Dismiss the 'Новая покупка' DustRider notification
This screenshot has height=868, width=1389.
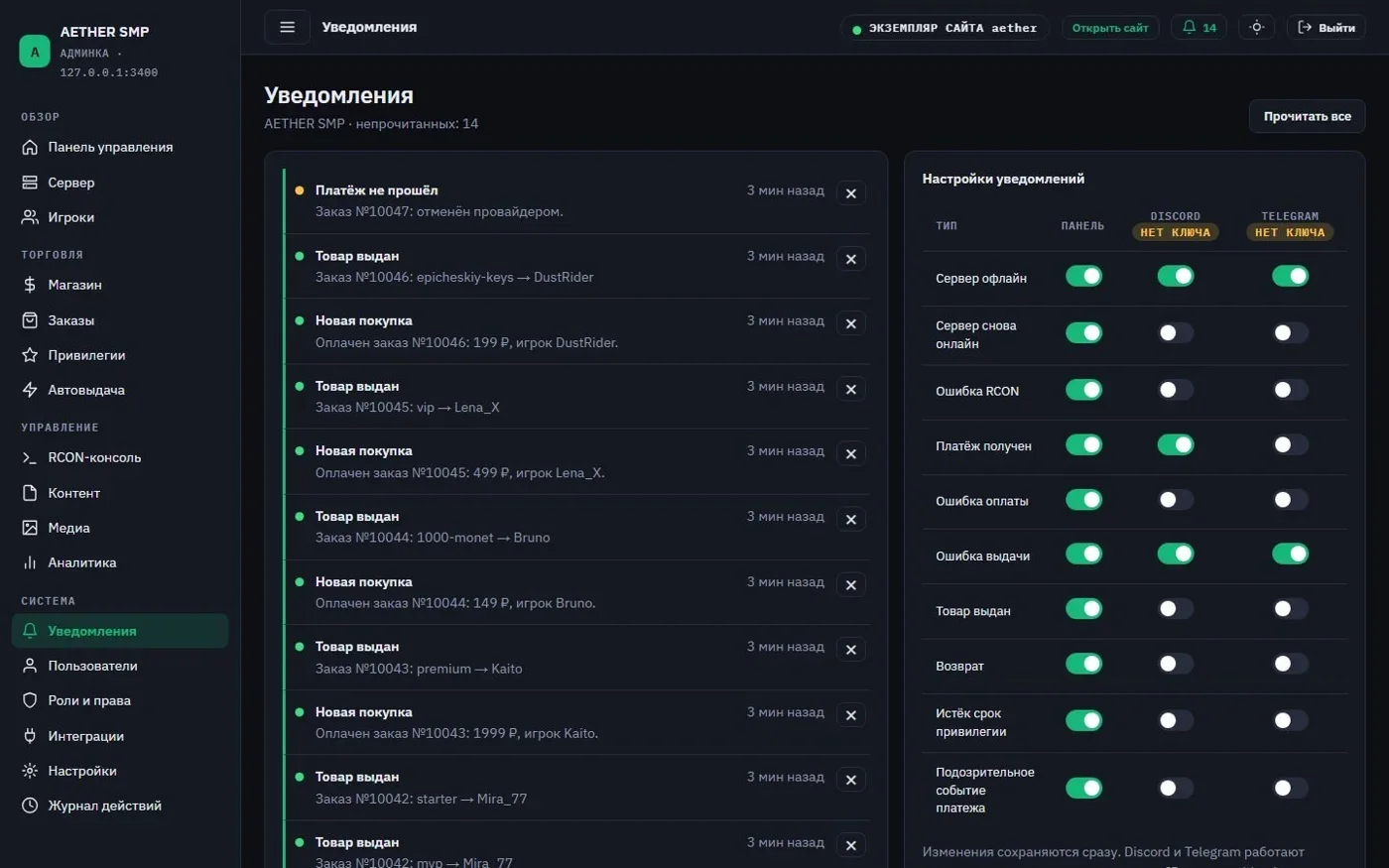click(851, 323)
